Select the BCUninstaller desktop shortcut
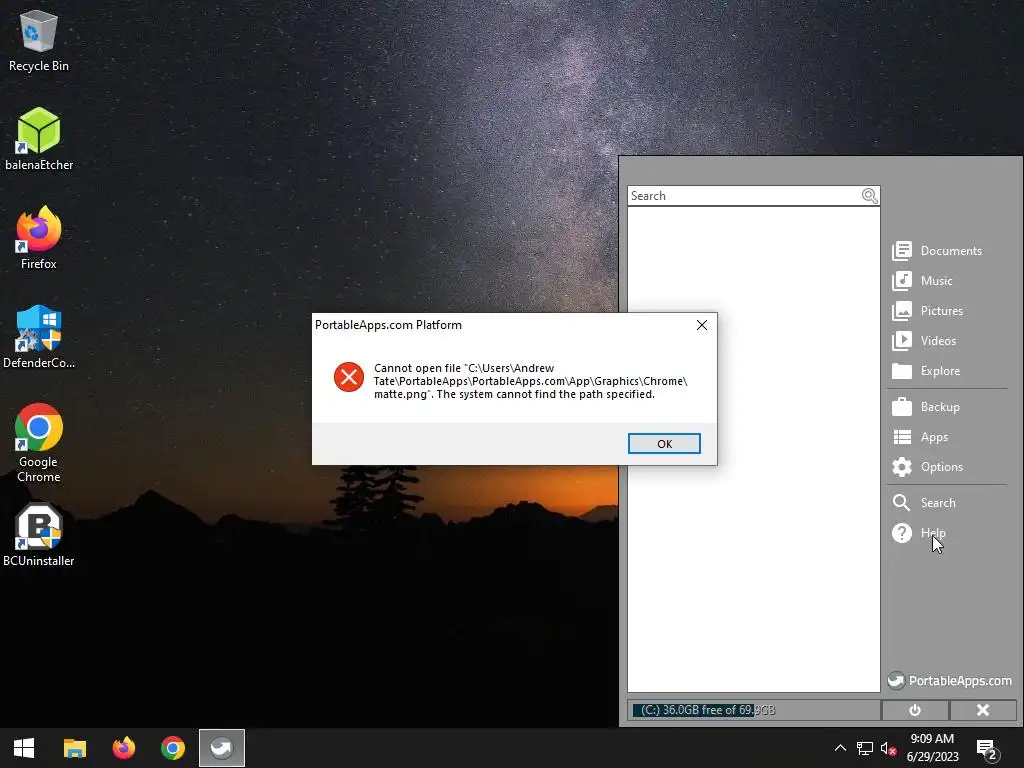Image resolution: width=1024 pixels, height=768 pixels. point(39,535)
